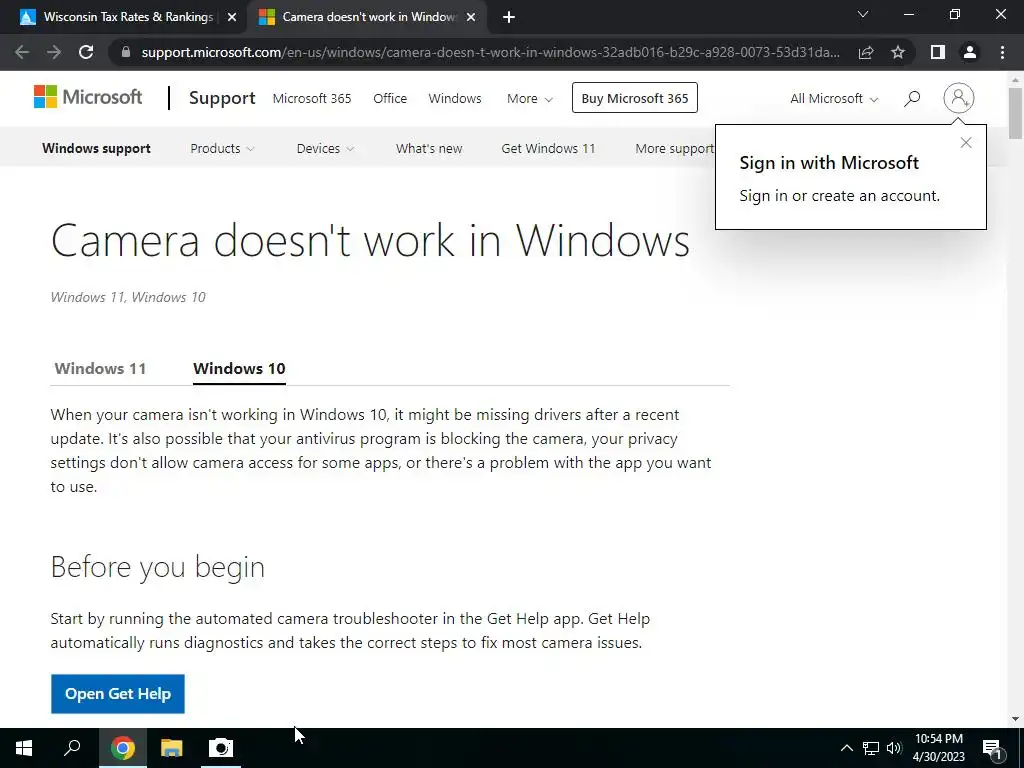The image size is (1024, 768).
Task: Open More support menu
Action: 675,148
